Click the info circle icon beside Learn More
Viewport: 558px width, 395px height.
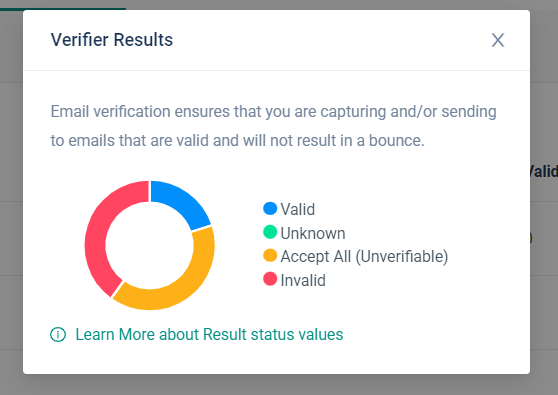point(58,335)
